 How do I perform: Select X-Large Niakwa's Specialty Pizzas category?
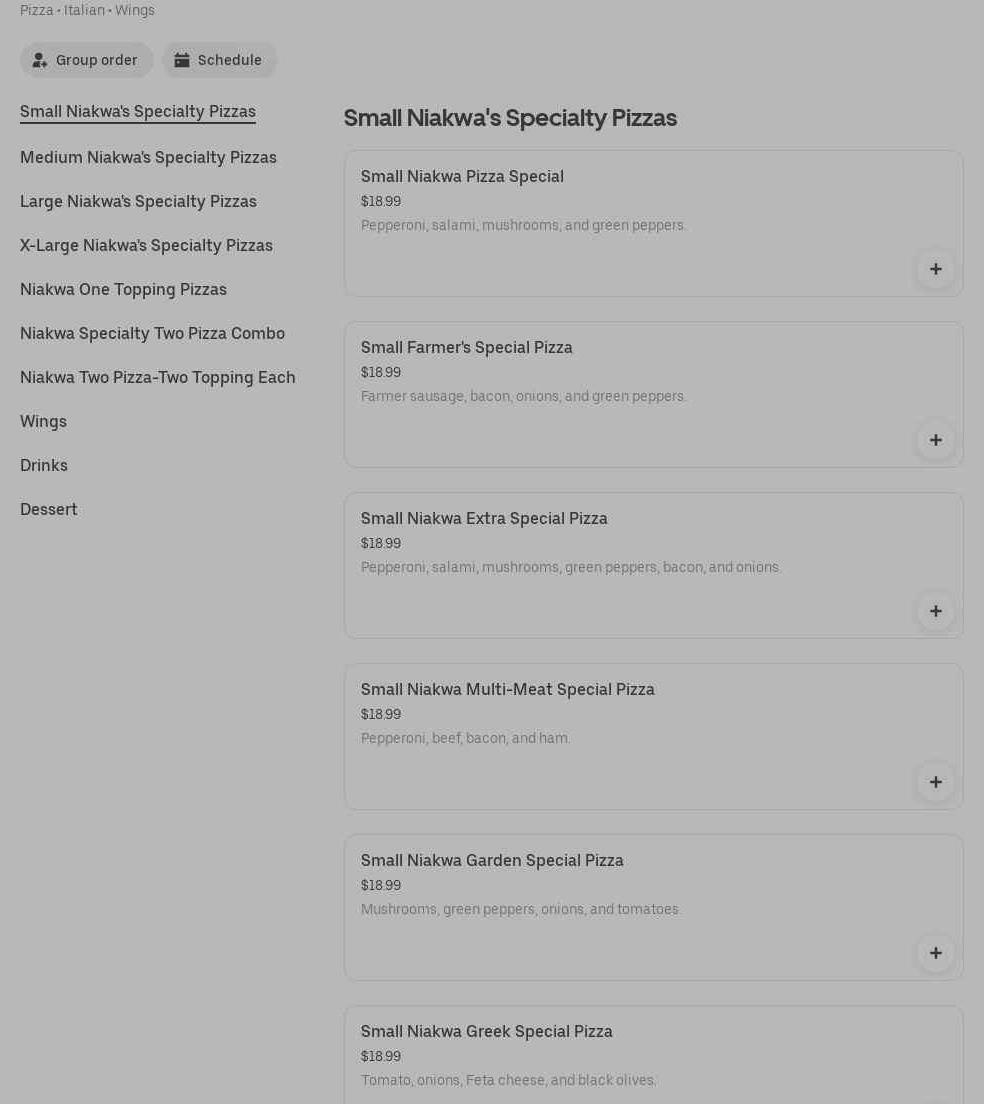click(146, 245)
